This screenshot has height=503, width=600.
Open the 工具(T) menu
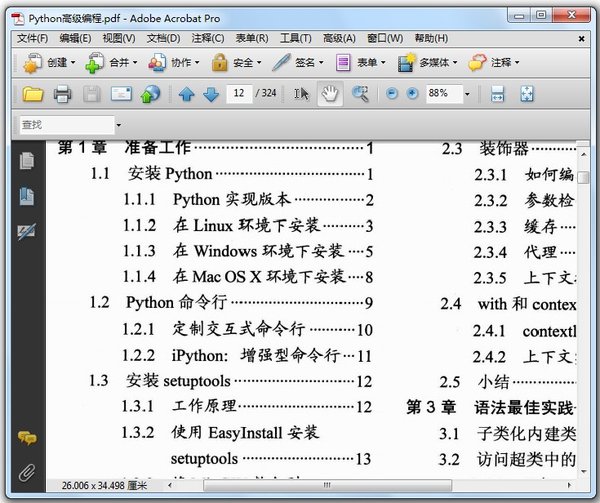(296, 38)
